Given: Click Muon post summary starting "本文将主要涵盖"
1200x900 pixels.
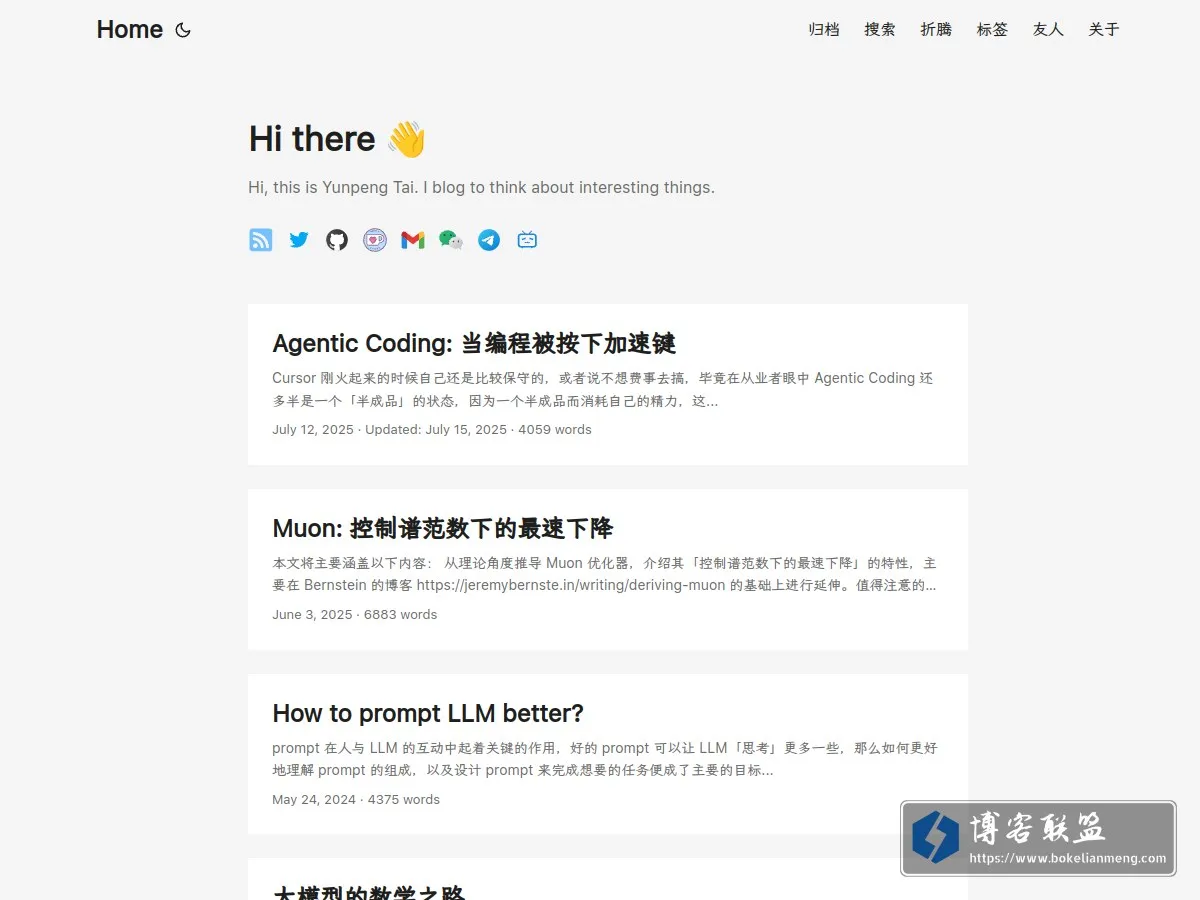Looking at the screenshot, I should [x=604, y=574].
